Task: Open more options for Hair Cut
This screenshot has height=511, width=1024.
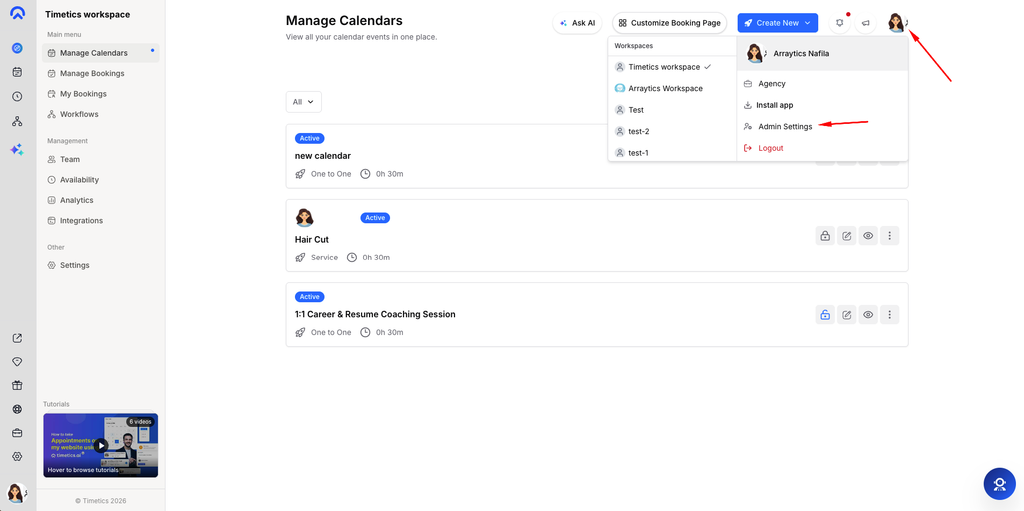Action: pyautogui.click(x=889, y=236)
